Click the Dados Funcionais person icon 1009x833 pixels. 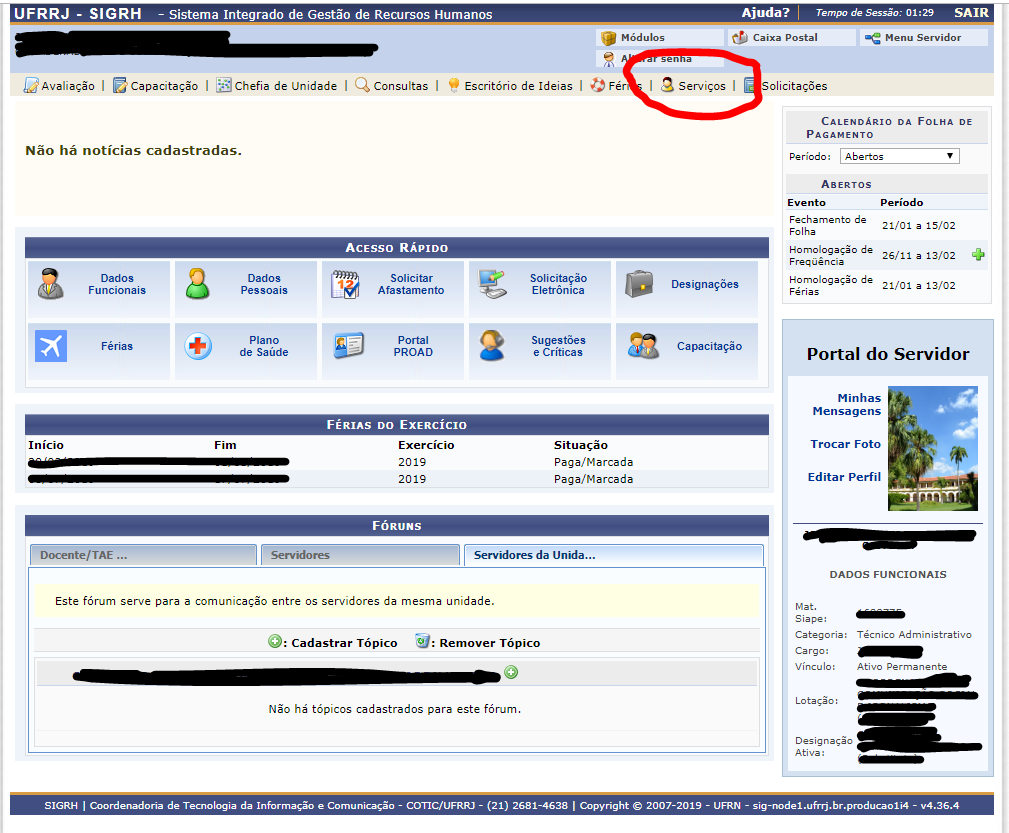[x=51, y=285]
